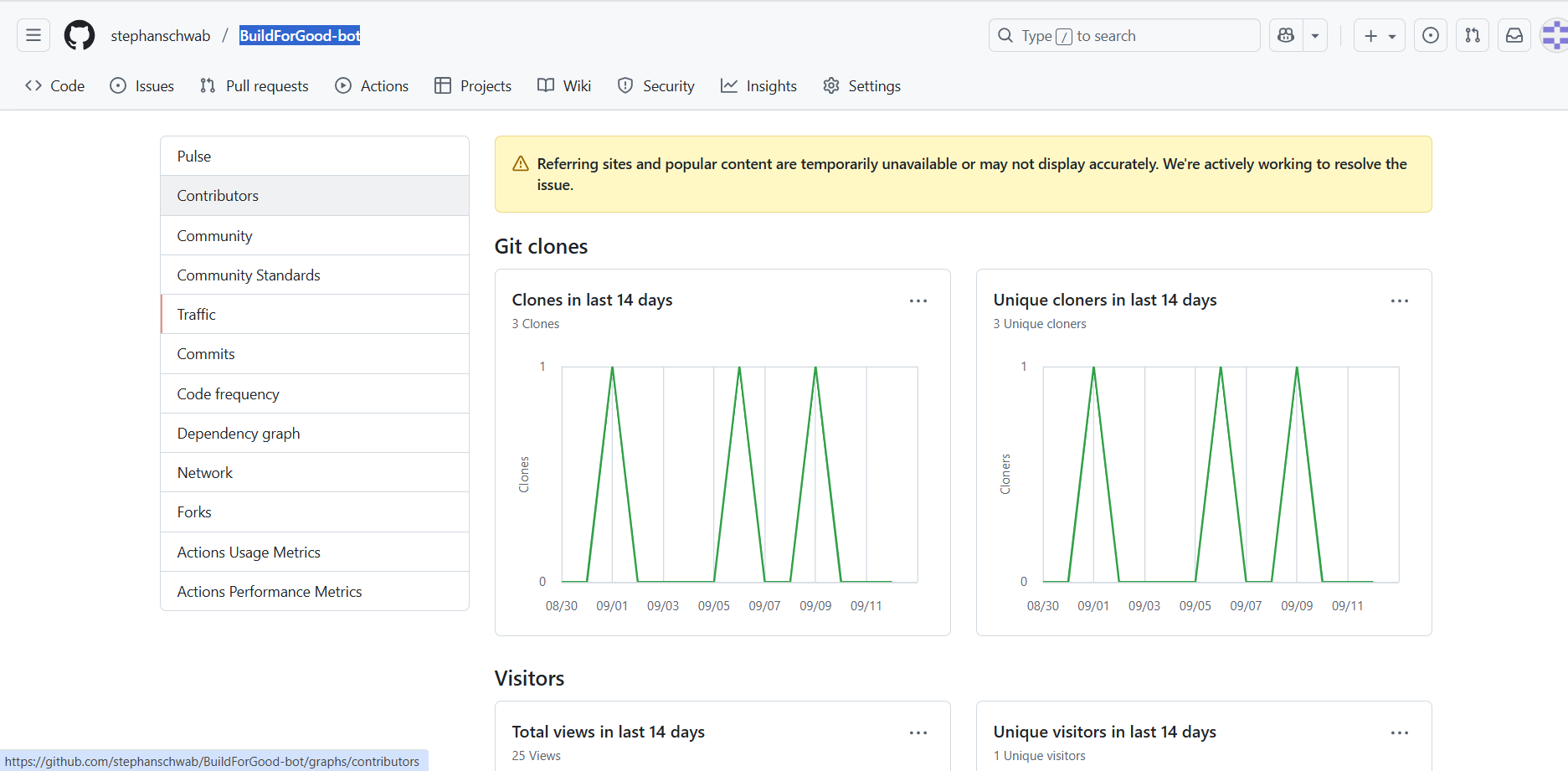The height and width of the screenshot is (771, 1568).
Task: Open the Copilot chat icon
Action: [1286, 35]
